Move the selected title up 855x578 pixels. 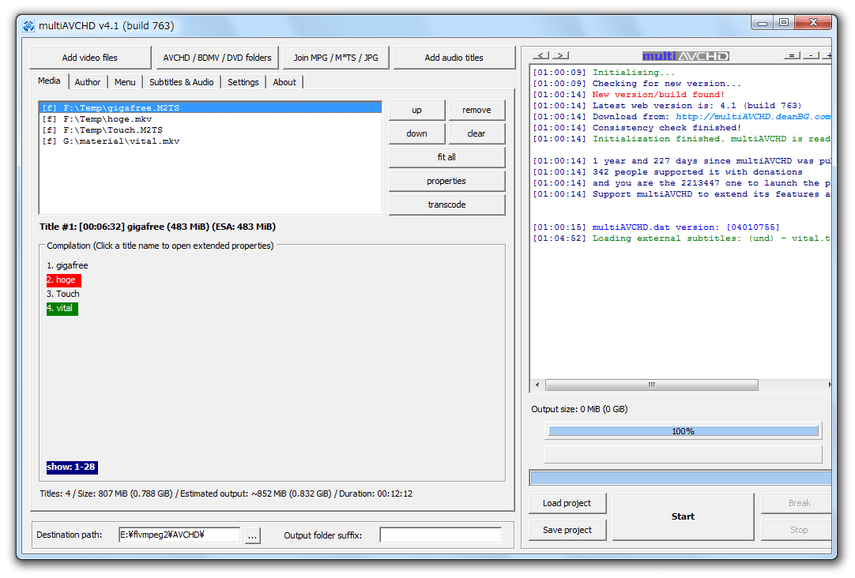click(417, 110)
